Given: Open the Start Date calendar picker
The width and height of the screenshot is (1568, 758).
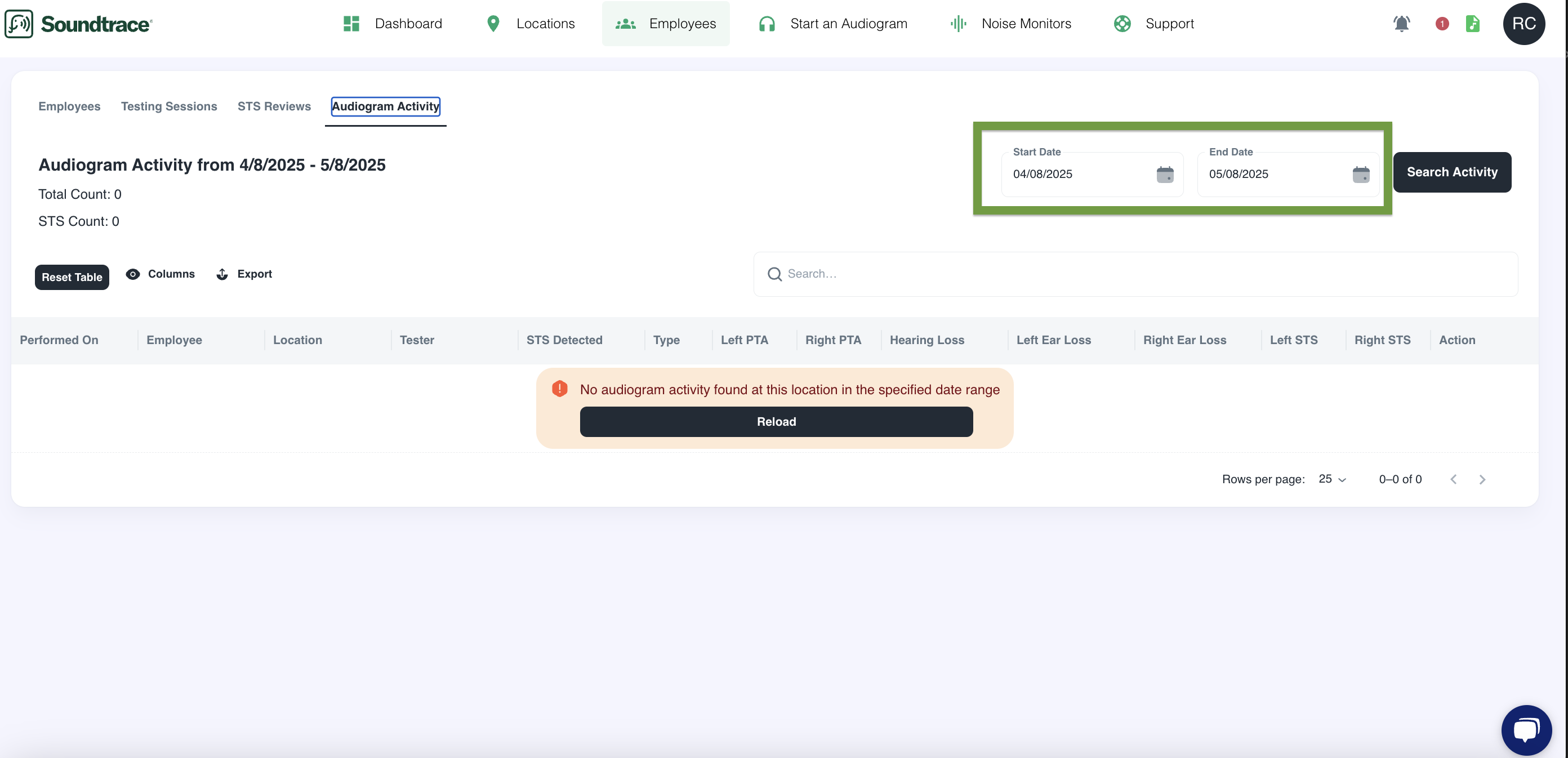Looking at the screenshot, I should coord(1164,174).
